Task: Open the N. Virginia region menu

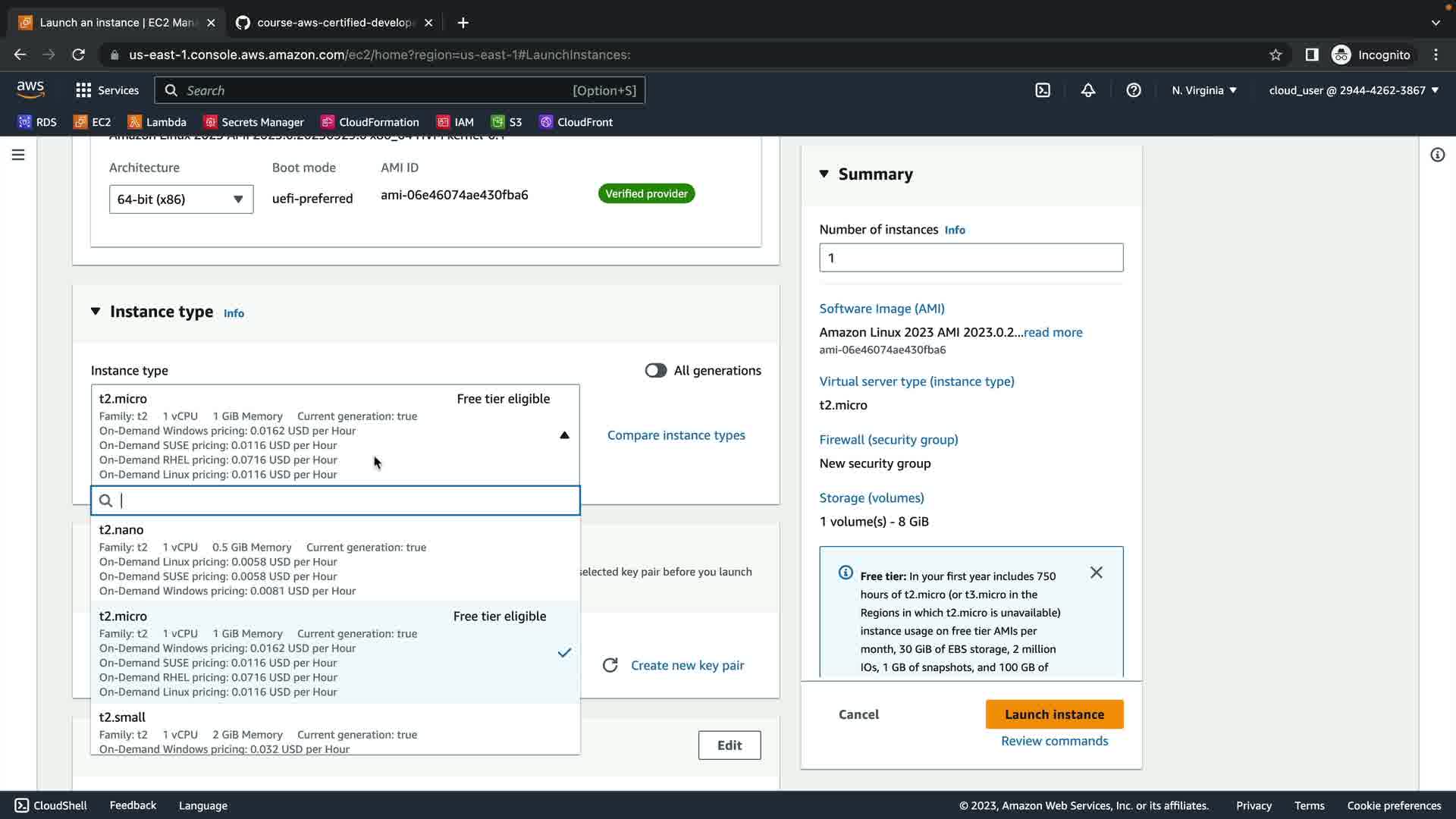Action: point(1203,90)
